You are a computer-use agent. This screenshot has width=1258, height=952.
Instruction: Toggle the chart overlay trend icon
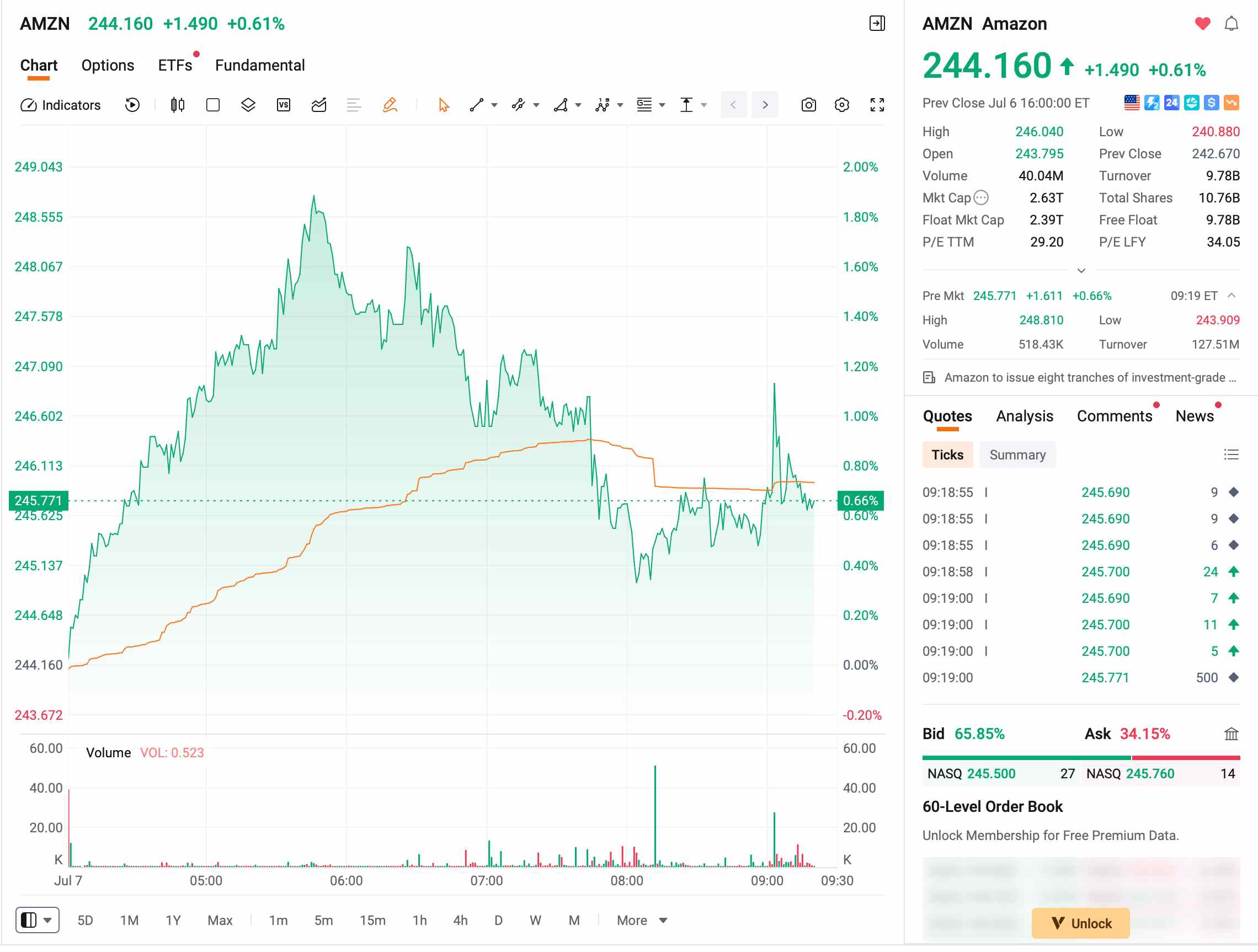pos(318,105)
